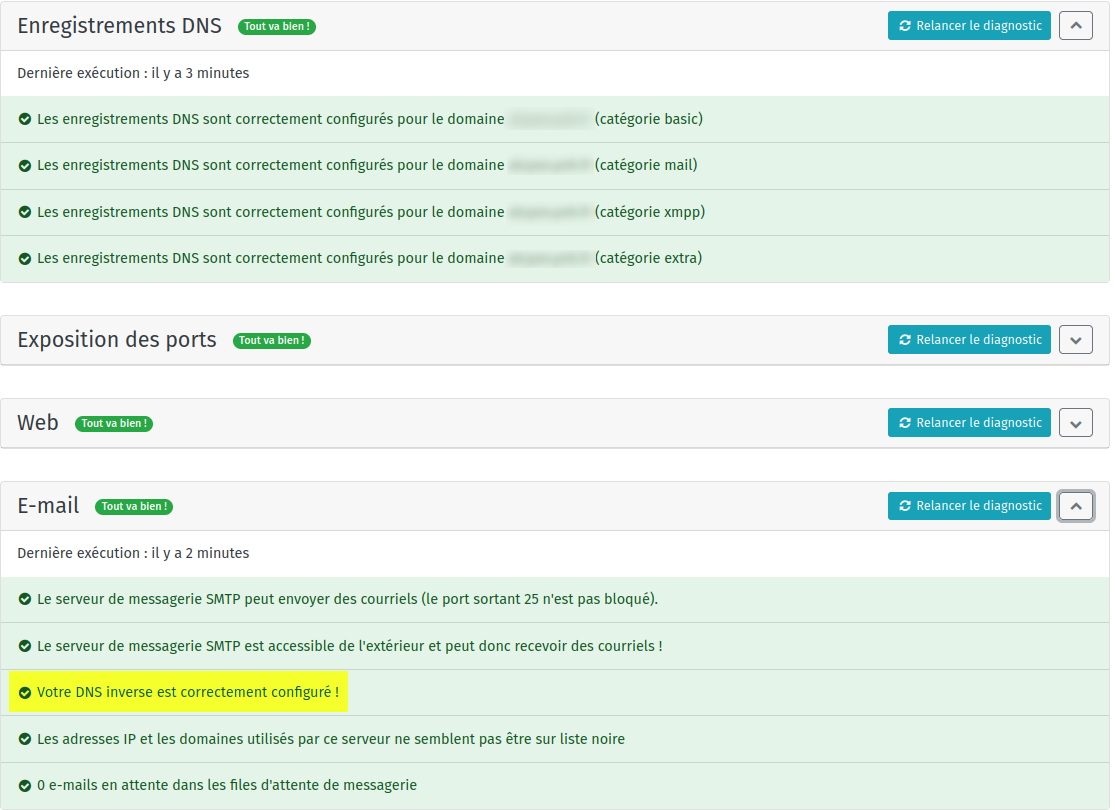Rerun the DNS records diagnostic
This screenshot has width=1115, height=810.
[x=968, y=26]
